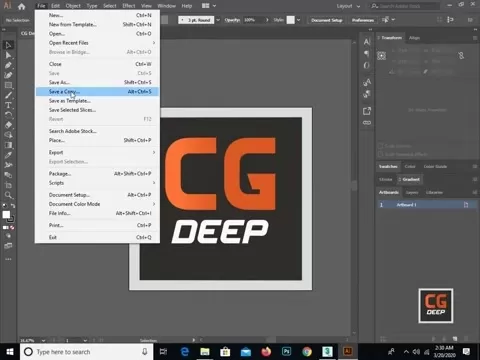Screen dimensions: 480x360
Task: Open the OpenType panel icon
Action: (367, 65)
